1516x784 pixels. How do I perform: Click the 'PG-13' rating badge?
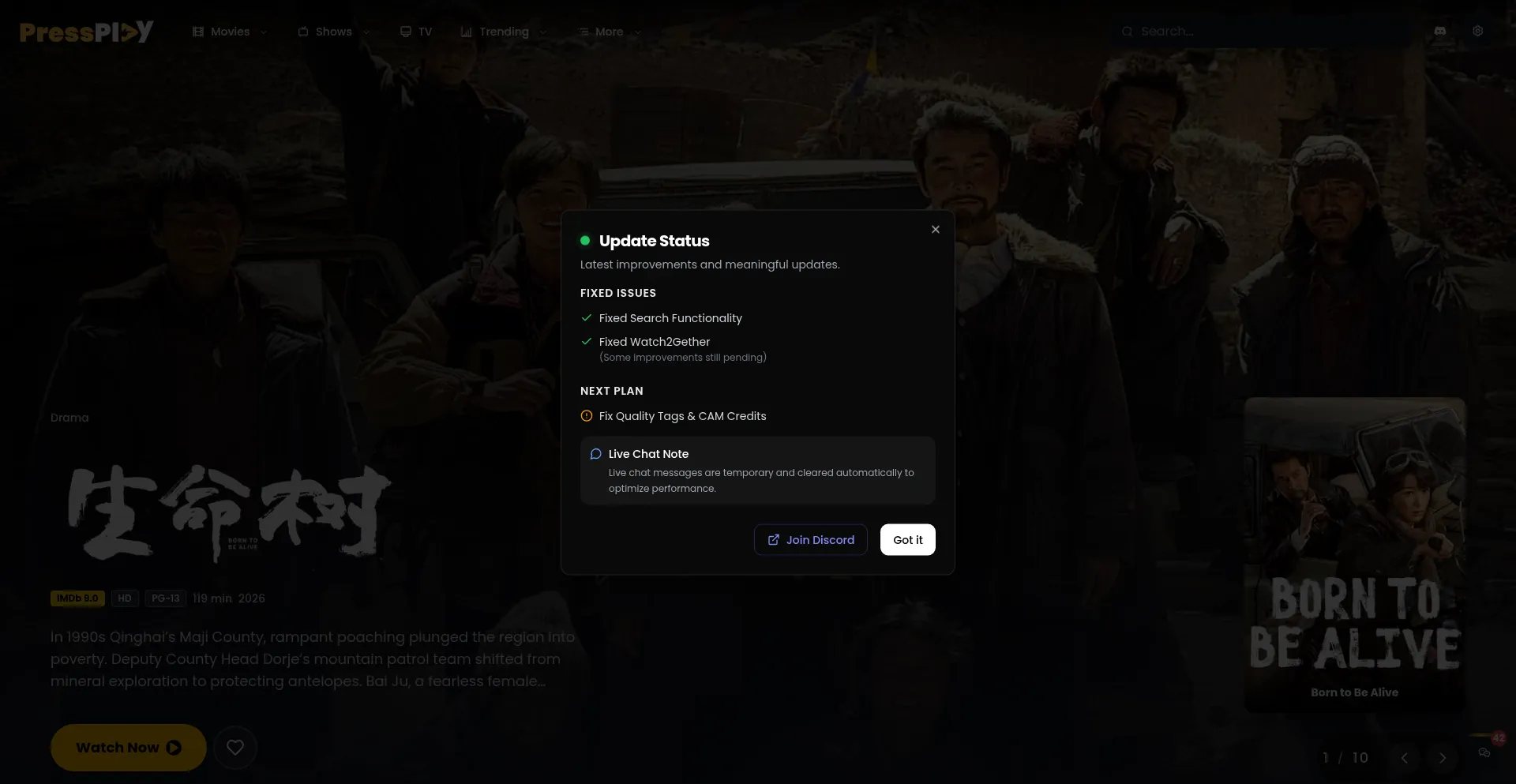(x=166, y=598)
